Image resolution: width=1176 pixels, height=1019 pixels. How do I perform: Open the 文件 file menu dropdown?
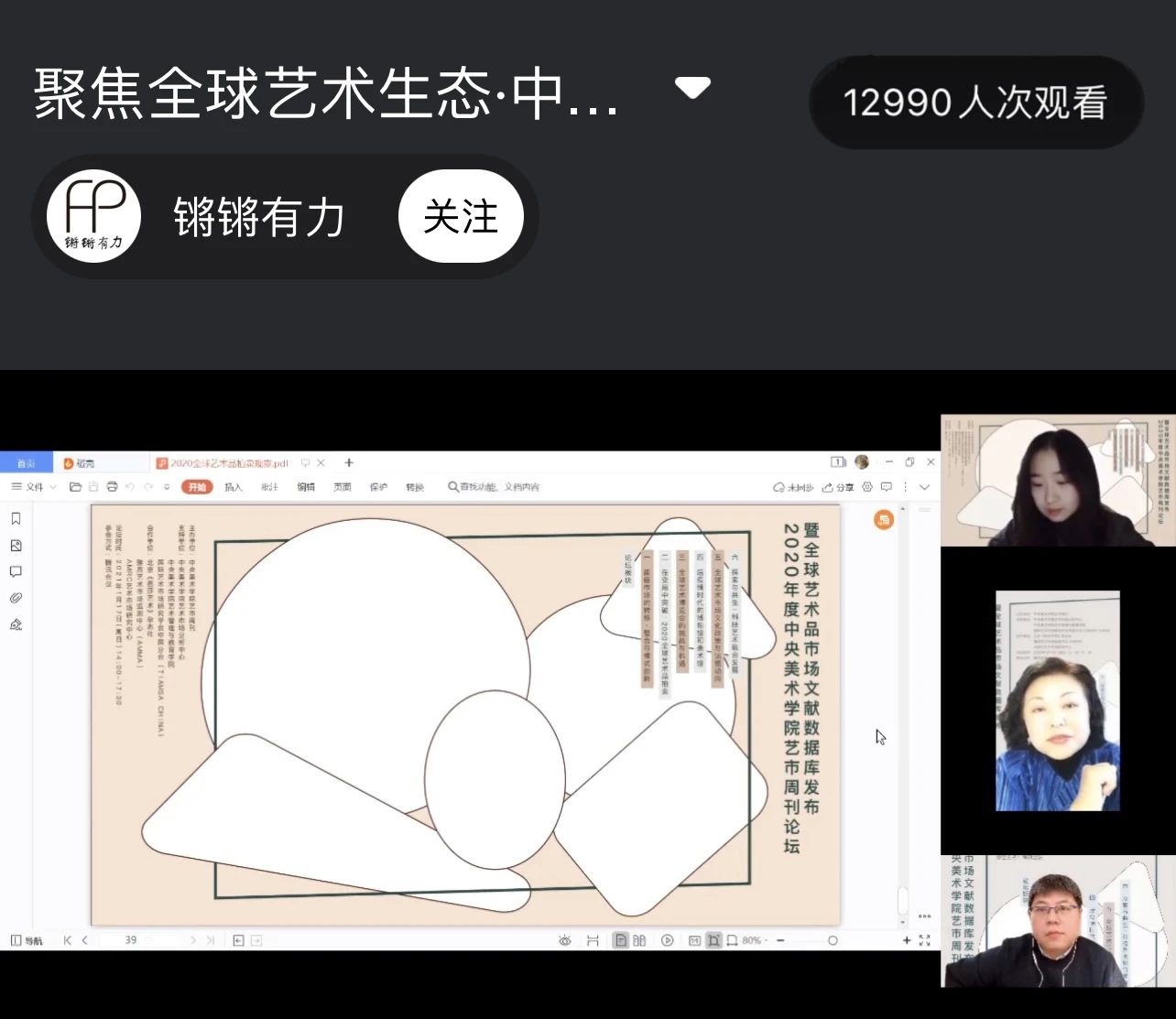(34, 487)
